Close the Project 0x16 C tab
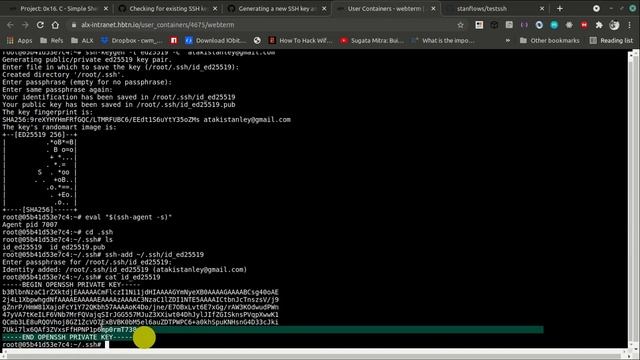 (x=106, y=9)
